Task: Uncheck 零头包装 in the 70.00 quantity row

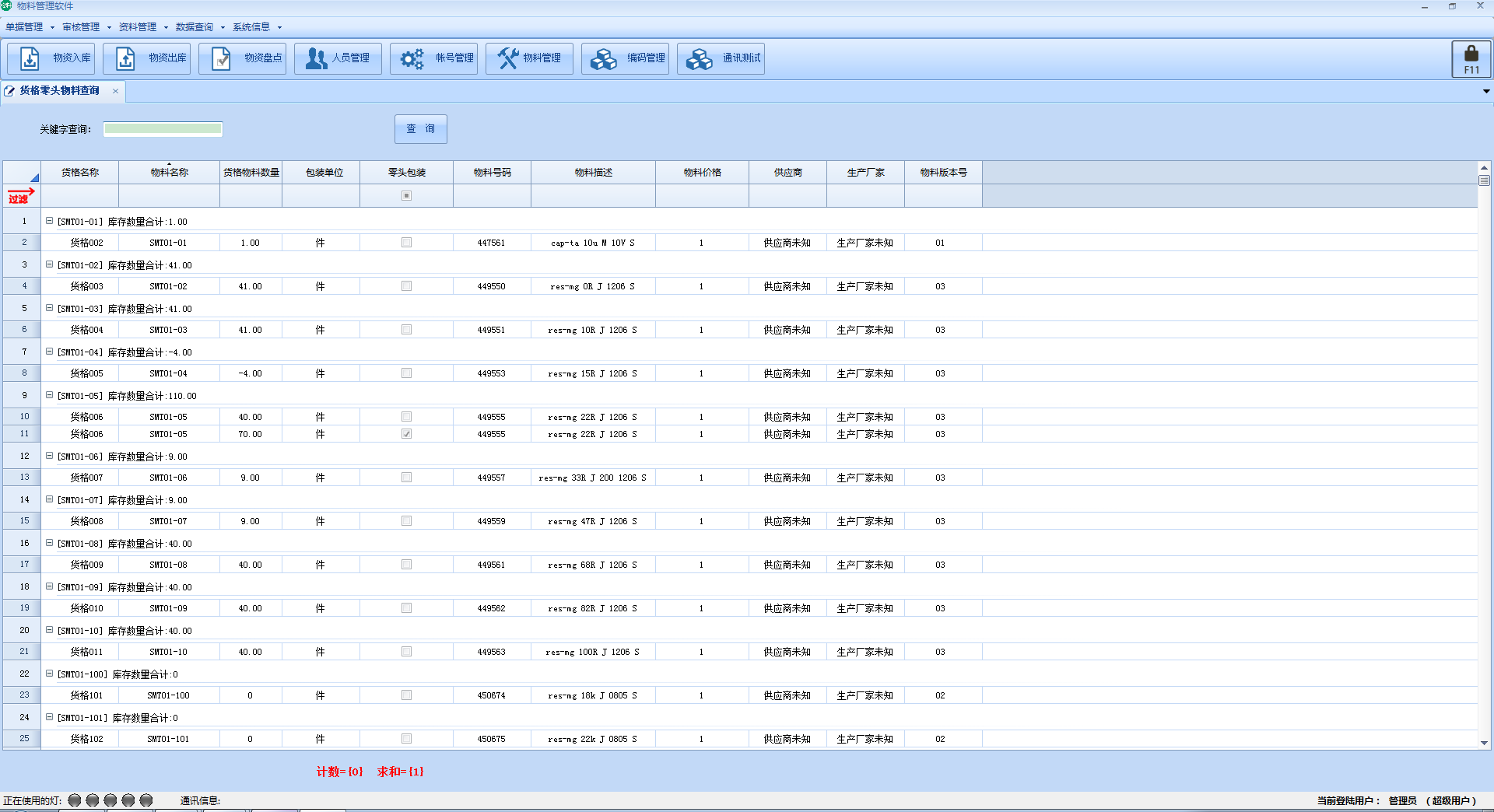Action: 406,434
